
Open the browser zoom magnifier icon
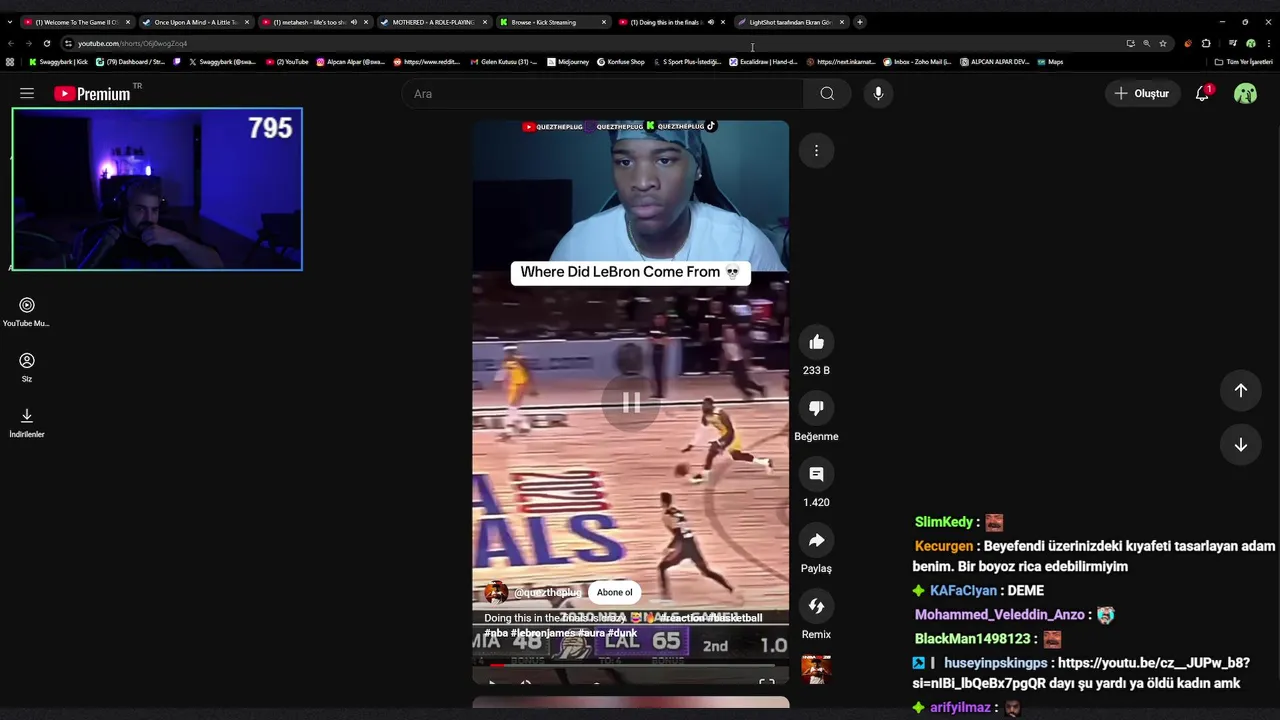[1146, 43]
